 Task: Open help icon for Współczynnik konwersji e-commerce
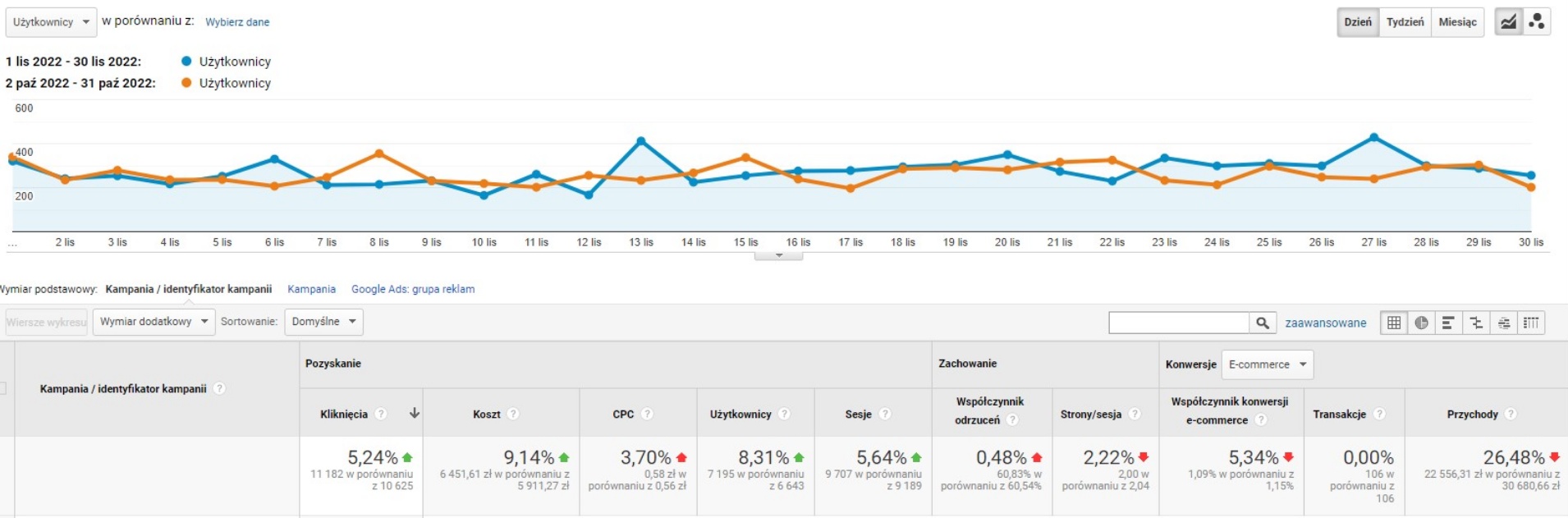point(1261,419)
